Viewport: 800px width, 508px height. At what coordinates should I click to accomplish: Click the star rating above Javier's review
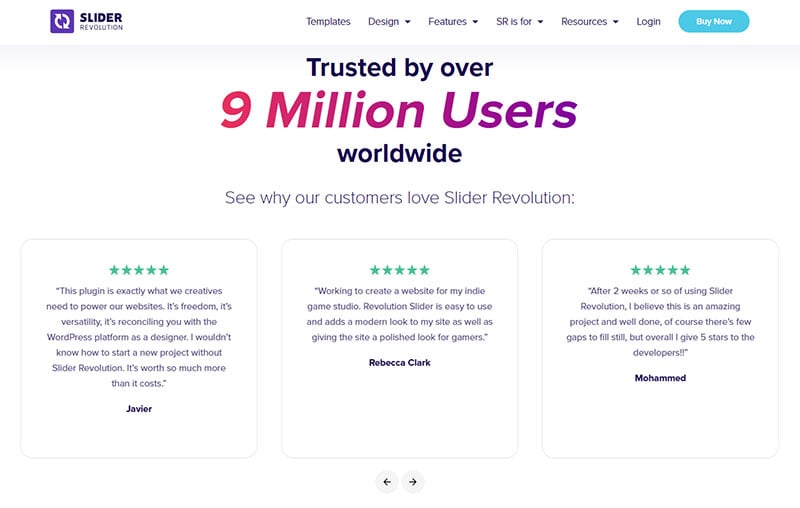pyautogui.click(x=139, y=270)
